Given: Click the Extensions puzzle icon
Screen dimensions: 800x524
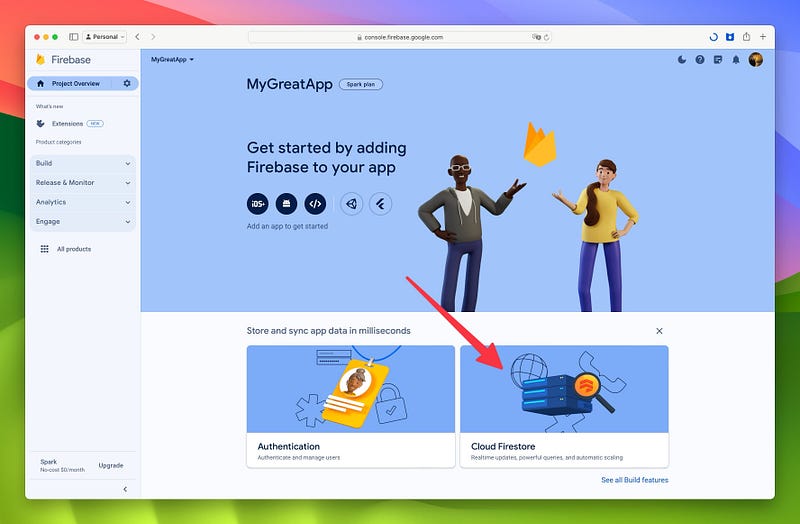Looking at the screenshot, I should (40, 123).
